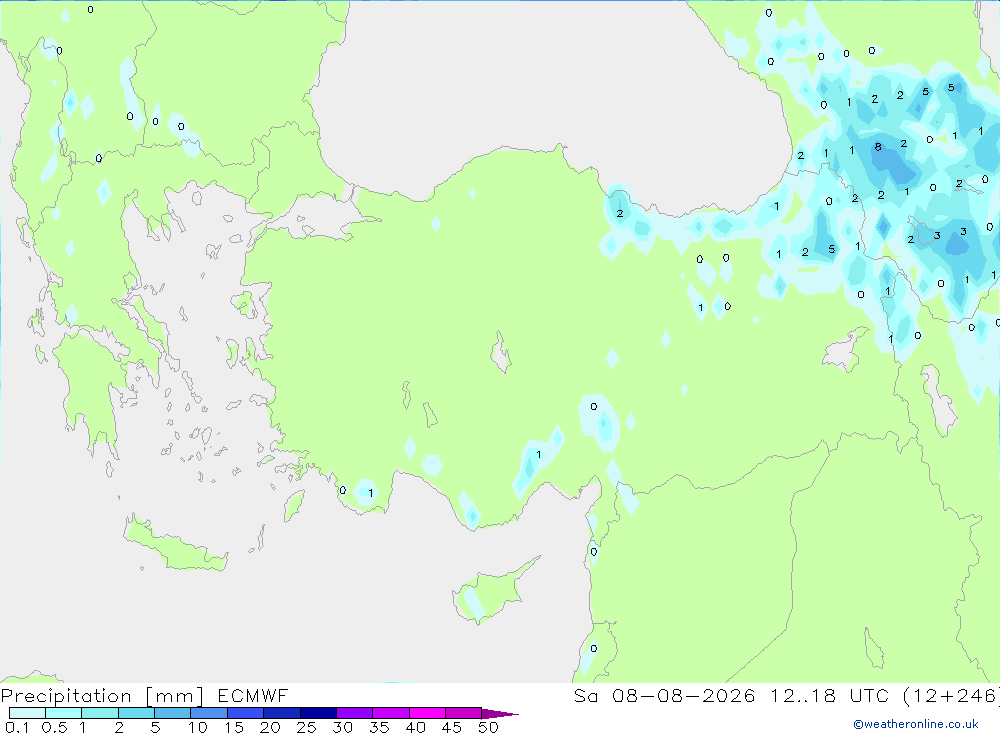Click the "(12+246)" forecast offset text
Screen dimensions: 1000x733
[x=951, y=696]
